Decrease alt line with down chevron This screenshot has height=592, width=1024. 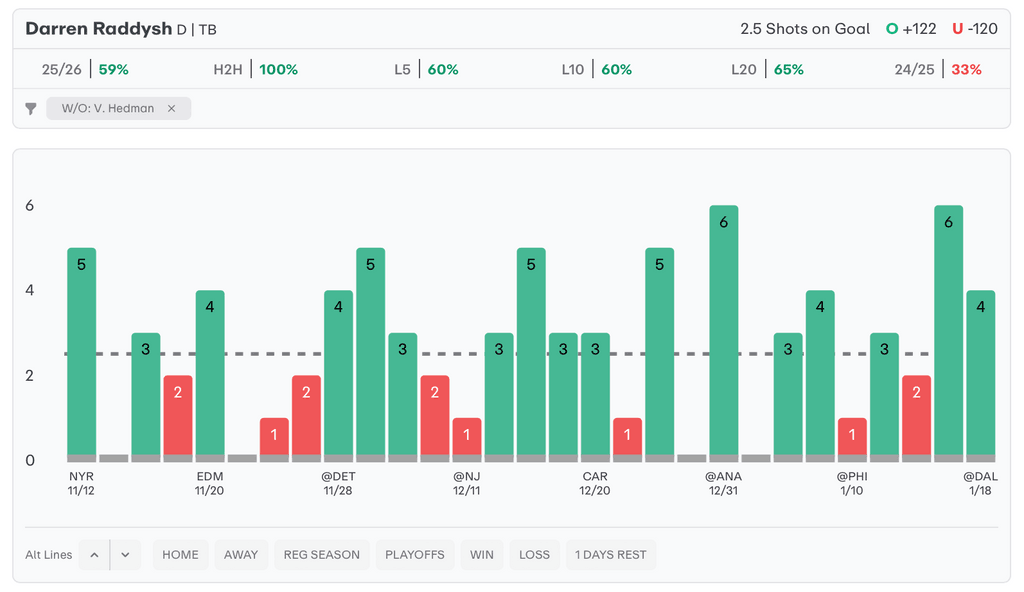[125, 555]
